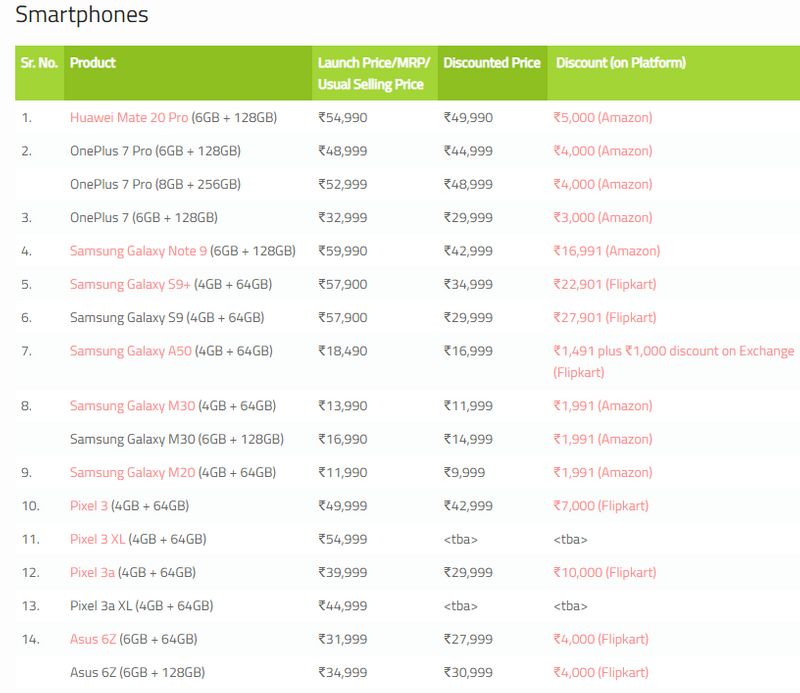Viewport: 800px width, 693px height.
Task: Click the Discount (on Platform) header
Action: coord(620,63)
